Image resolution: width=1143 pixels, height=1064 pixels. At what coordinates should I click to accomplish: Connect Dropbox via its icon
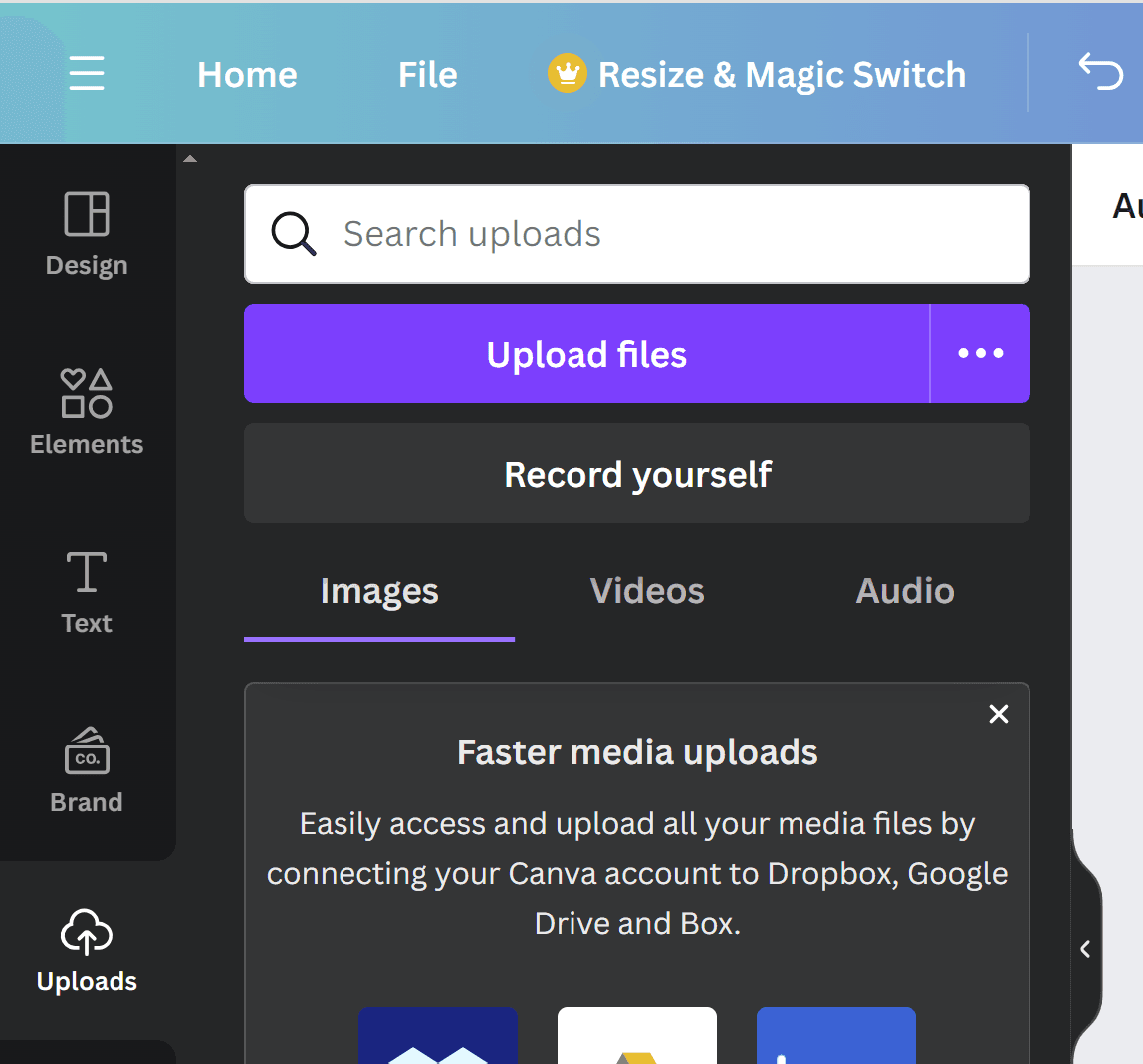pyautogui.click(x=438, y=1037)
